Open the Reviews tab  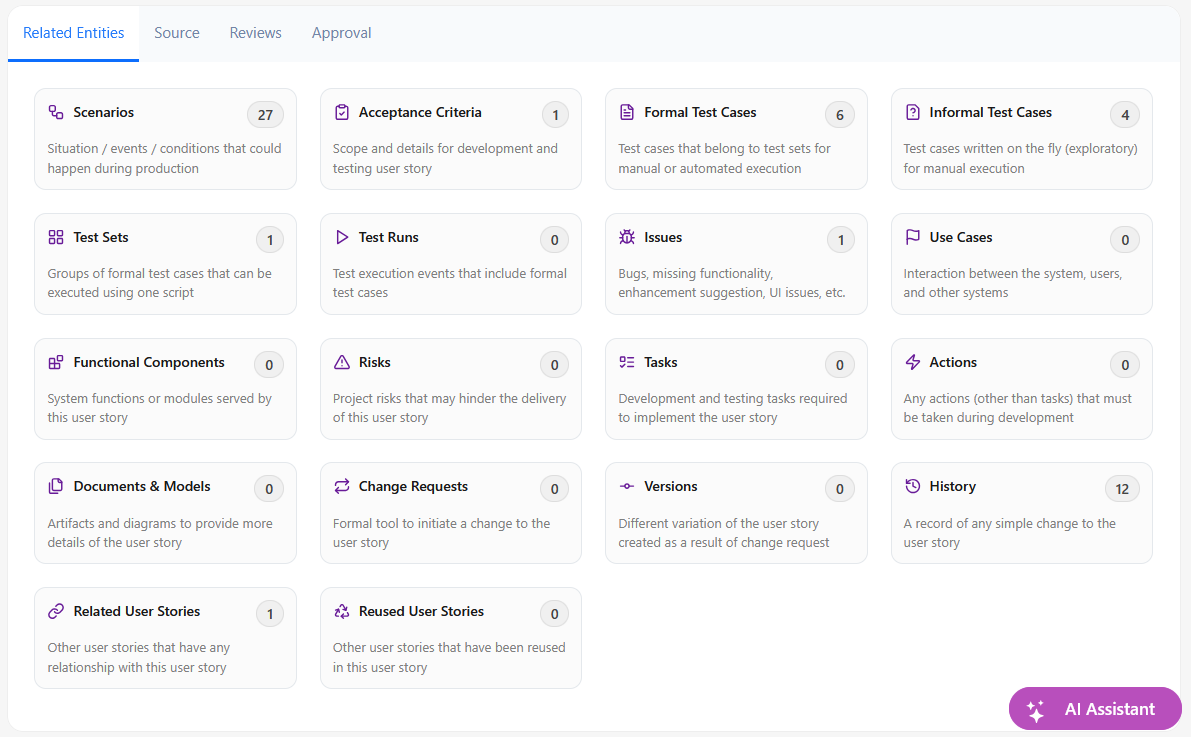pos(256,33)
